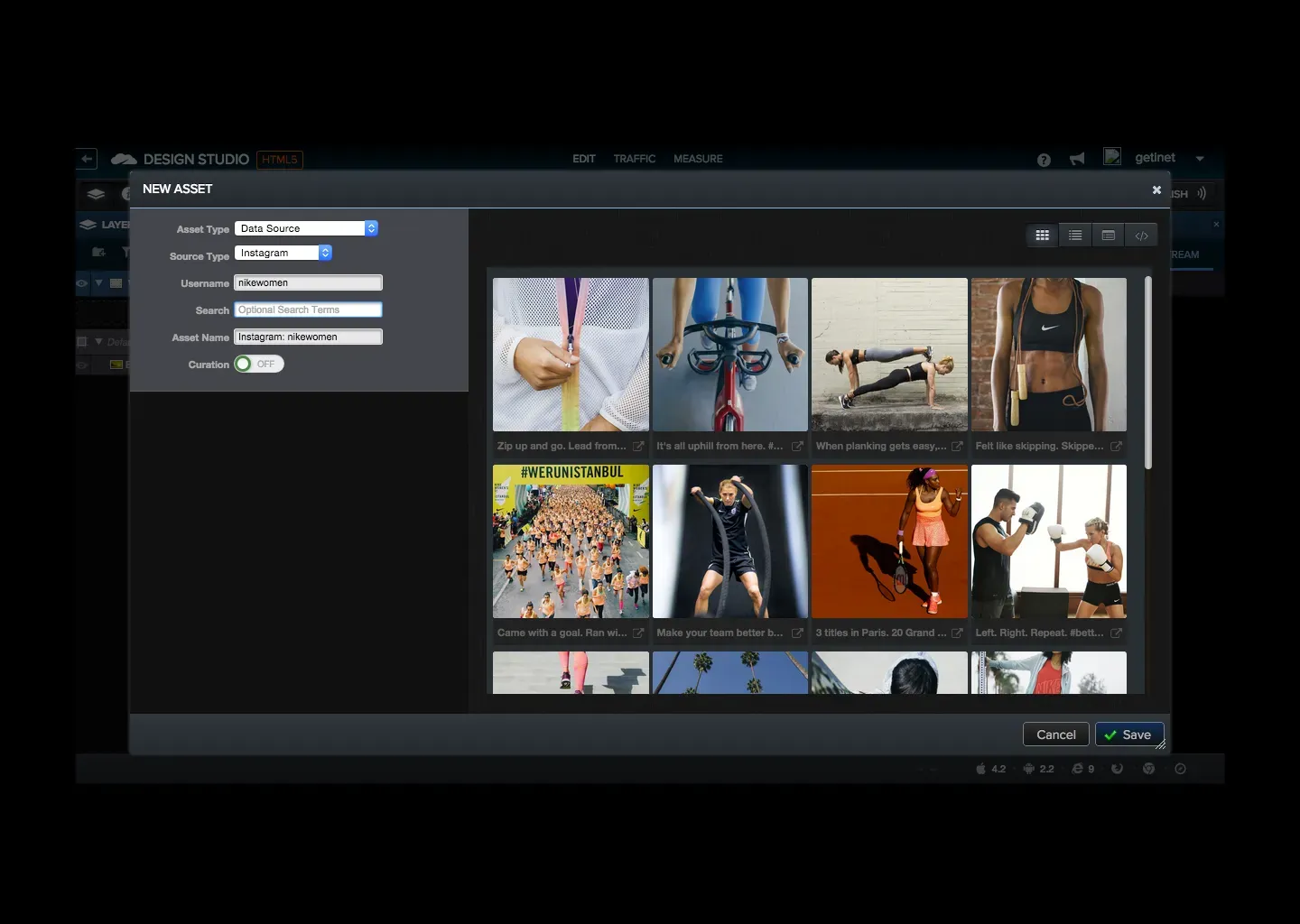Click the Cancel button
Viewport: 1300px width, 924px height.
1056,735
